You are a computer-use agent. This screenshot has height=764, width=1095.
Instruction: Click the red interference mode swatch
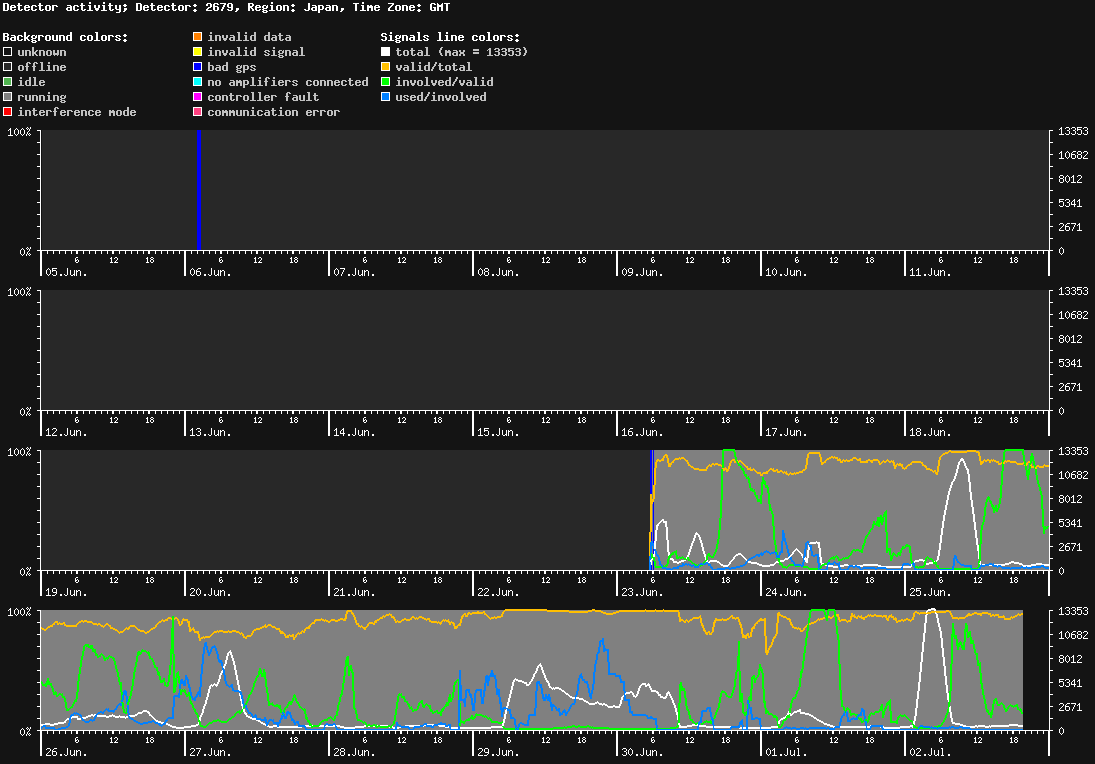(8, 112)
